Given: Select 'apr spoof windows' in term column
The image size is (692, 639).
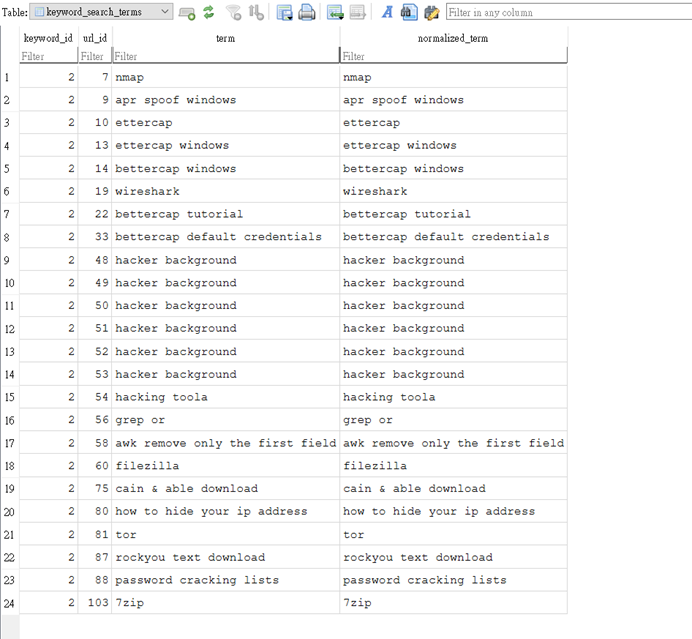Looking at the screenshot, I should coord(226,100).
